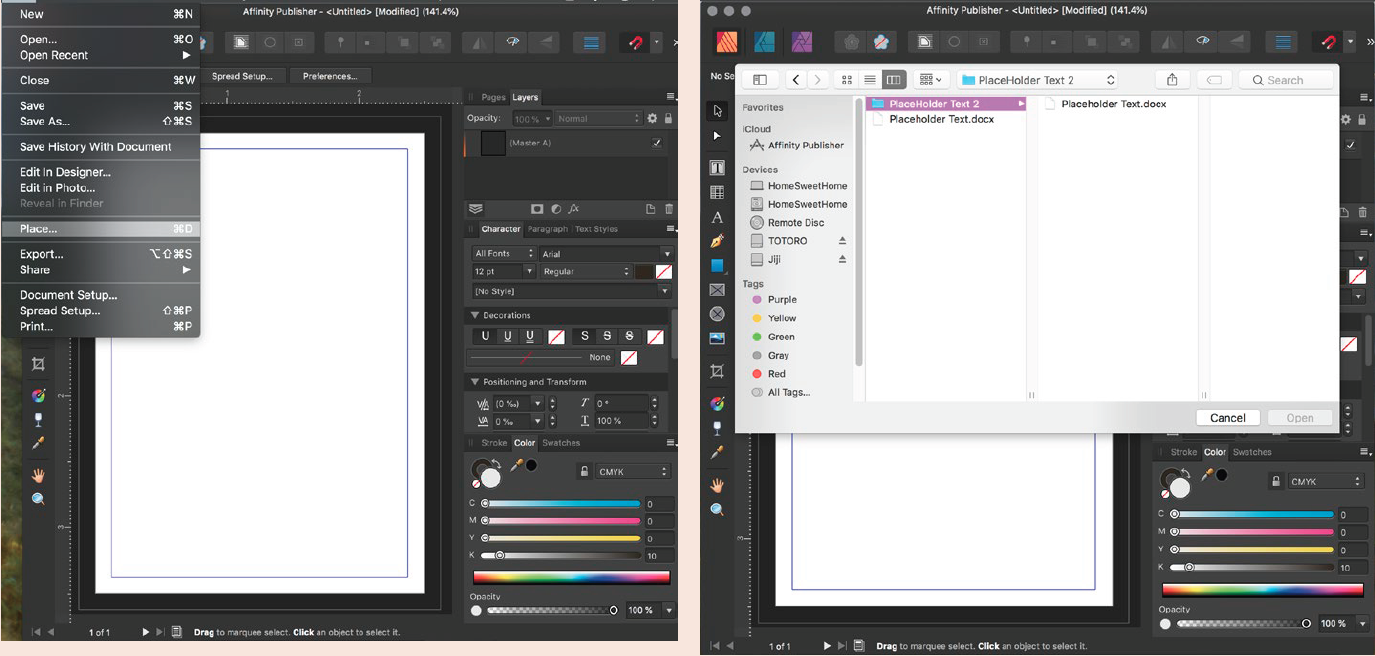Toggle Master A layer visibility checkbox
Screen dimensions: 1375x656
coord(657,143)
